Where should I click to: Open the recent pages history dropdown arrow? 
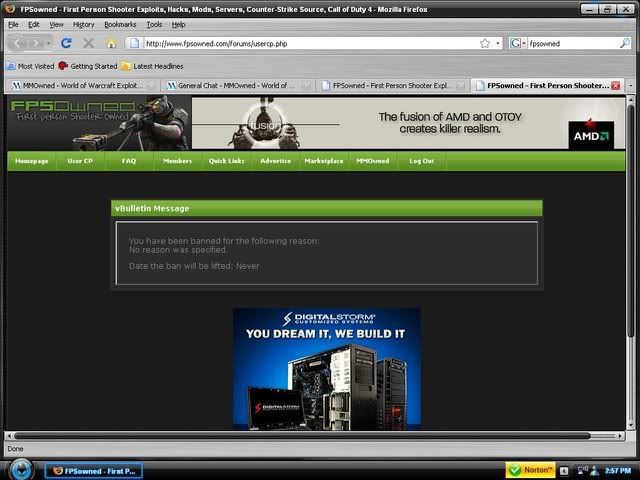click(49, 43)
